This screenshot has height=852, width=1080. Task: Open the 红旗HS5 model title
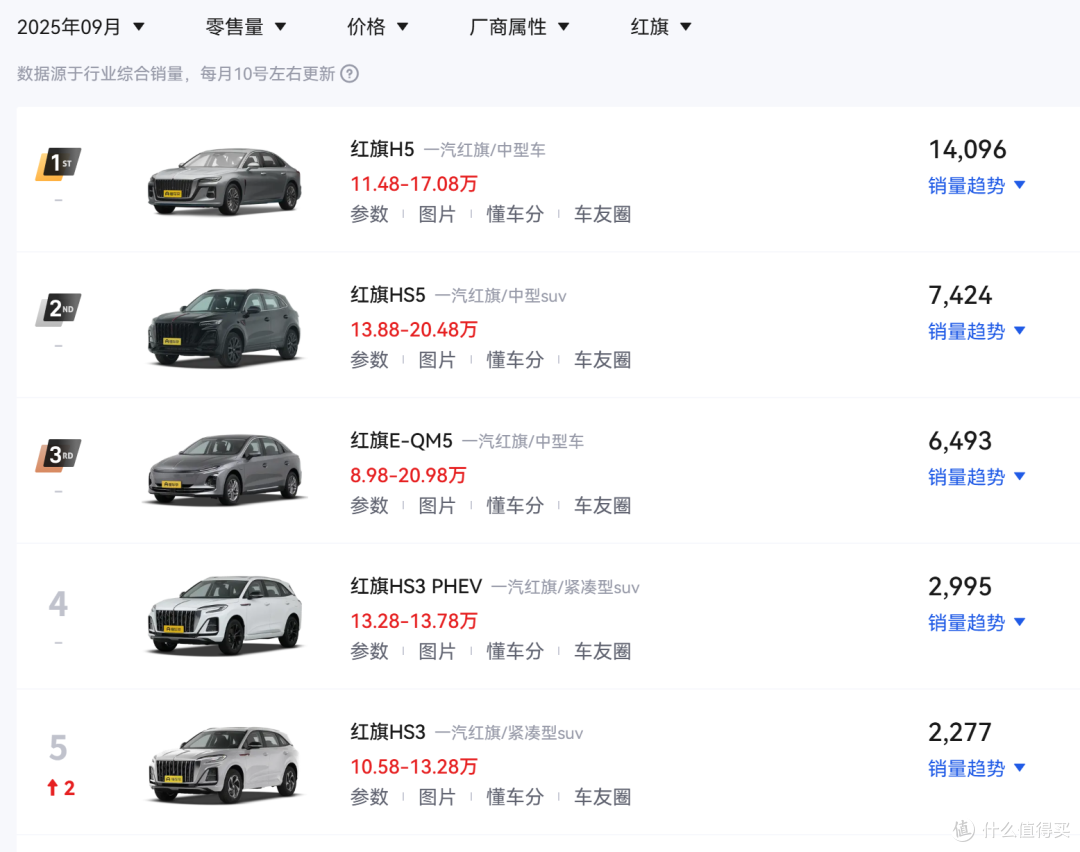click(388, 295)
